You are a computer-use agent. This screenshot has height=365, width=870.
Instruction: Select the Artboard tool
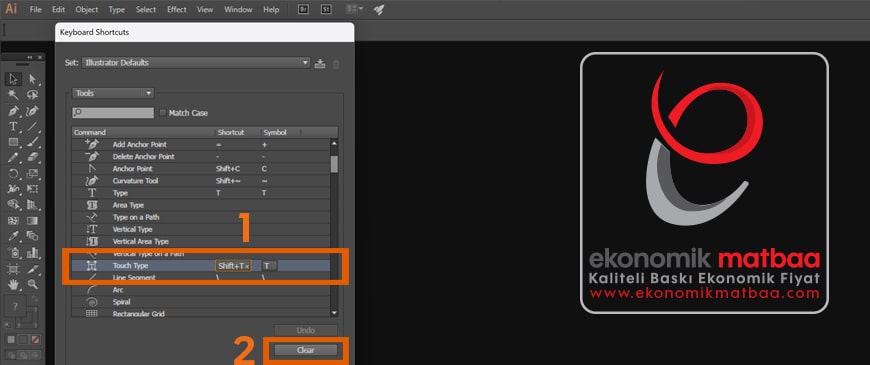click(x=13, y=269)
